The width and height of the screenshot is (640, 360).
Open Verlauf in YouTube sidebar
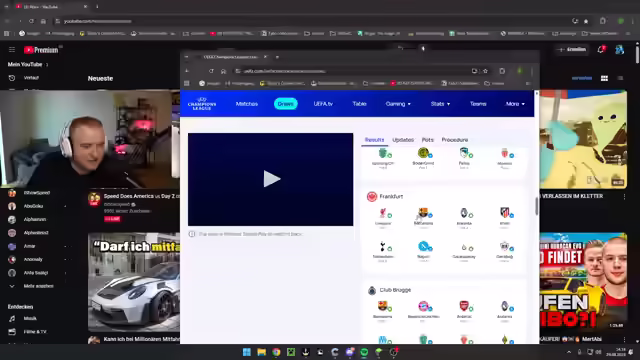pos(31,78)
